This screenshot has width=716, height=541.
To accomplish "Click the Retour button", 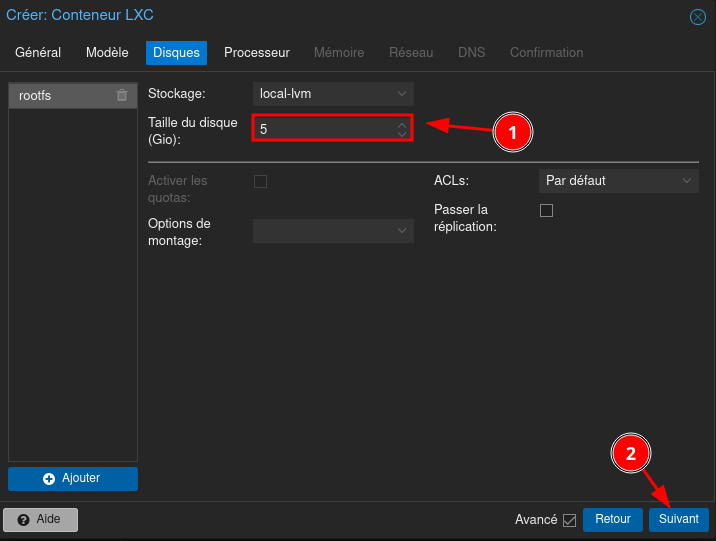I will click(613, 519).
